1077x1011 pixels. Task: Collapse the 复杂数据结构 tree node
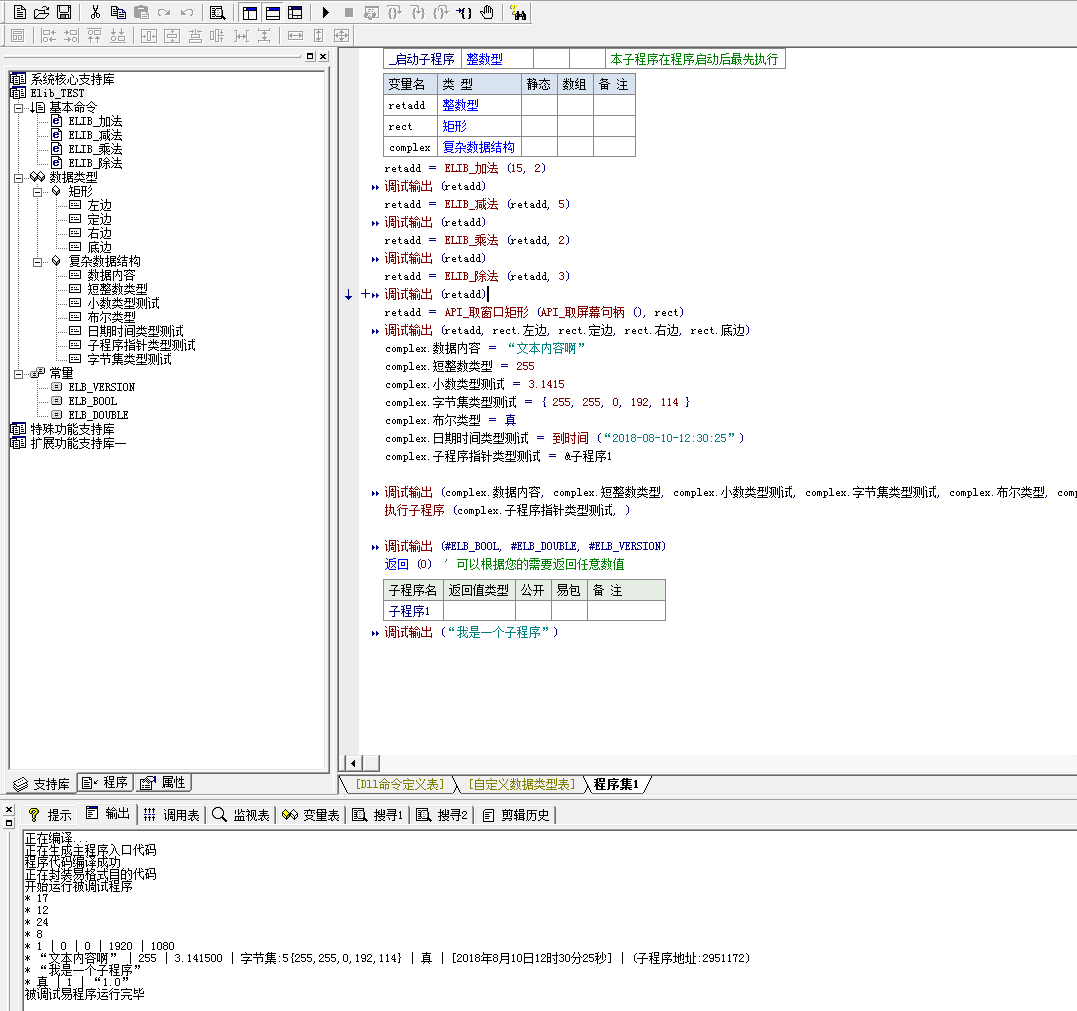point(38,262)
